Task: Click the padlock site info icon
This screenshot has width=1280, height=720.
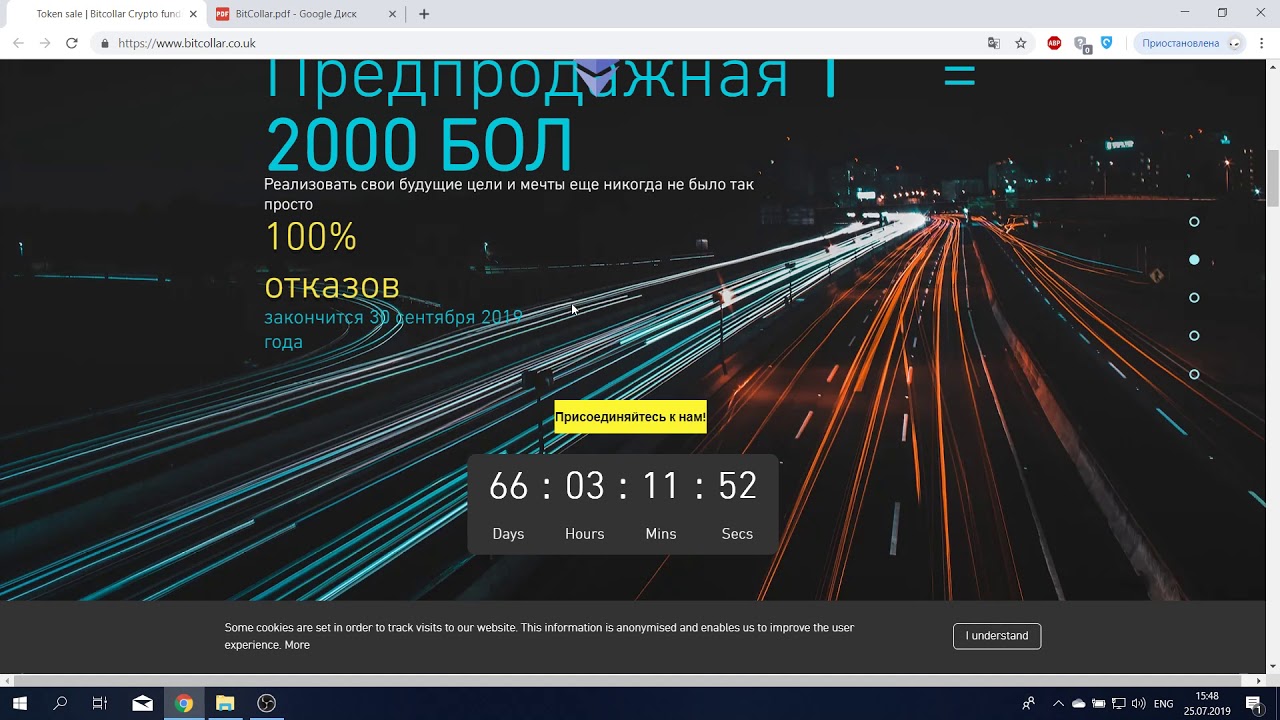Action: [x=104, y=43]
